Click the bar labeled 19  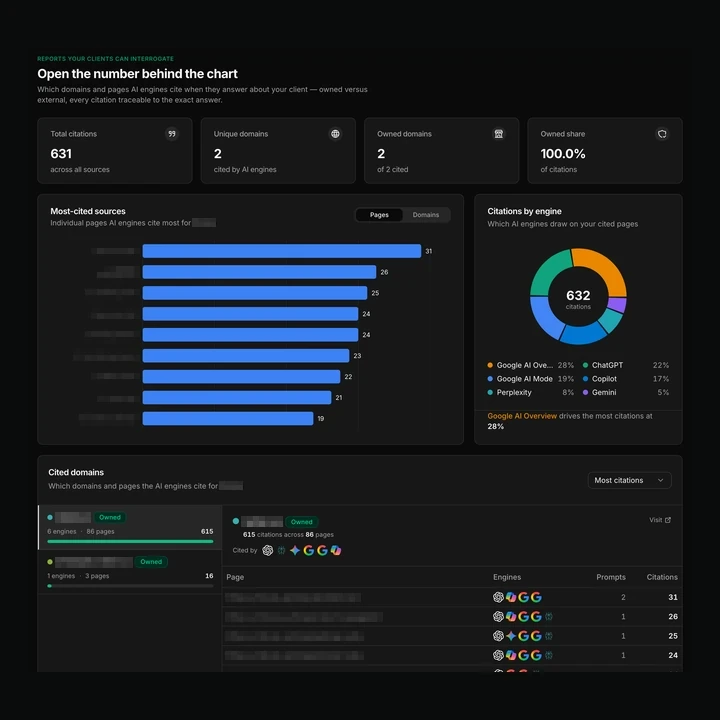coord(228,418)
